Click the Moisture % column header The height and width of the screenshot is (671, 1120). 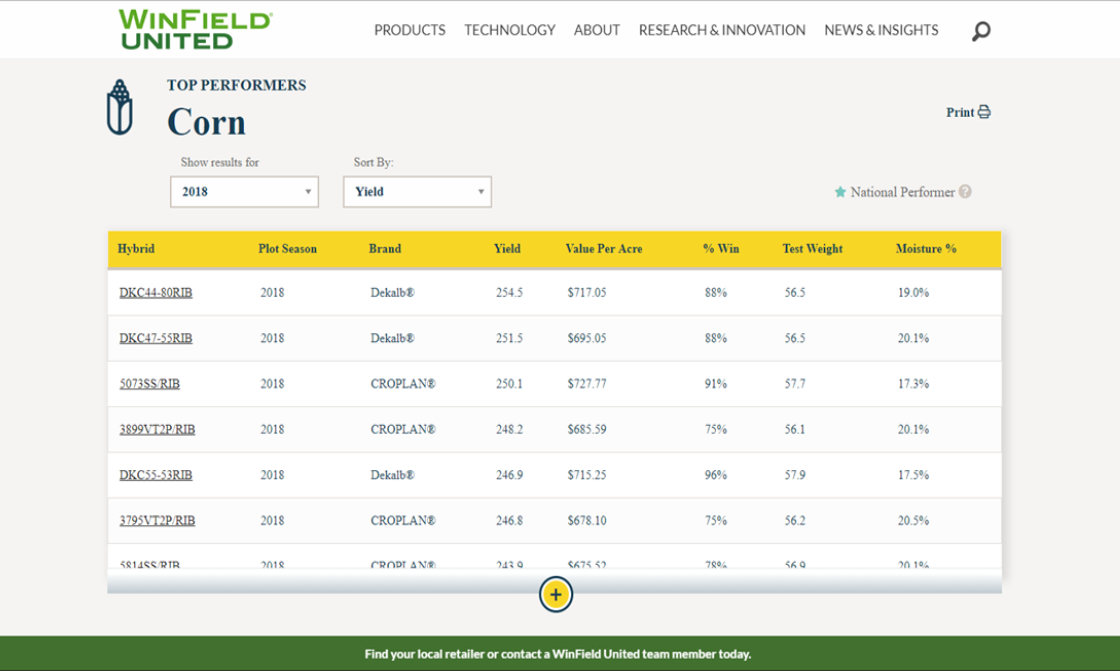[926, 249]
